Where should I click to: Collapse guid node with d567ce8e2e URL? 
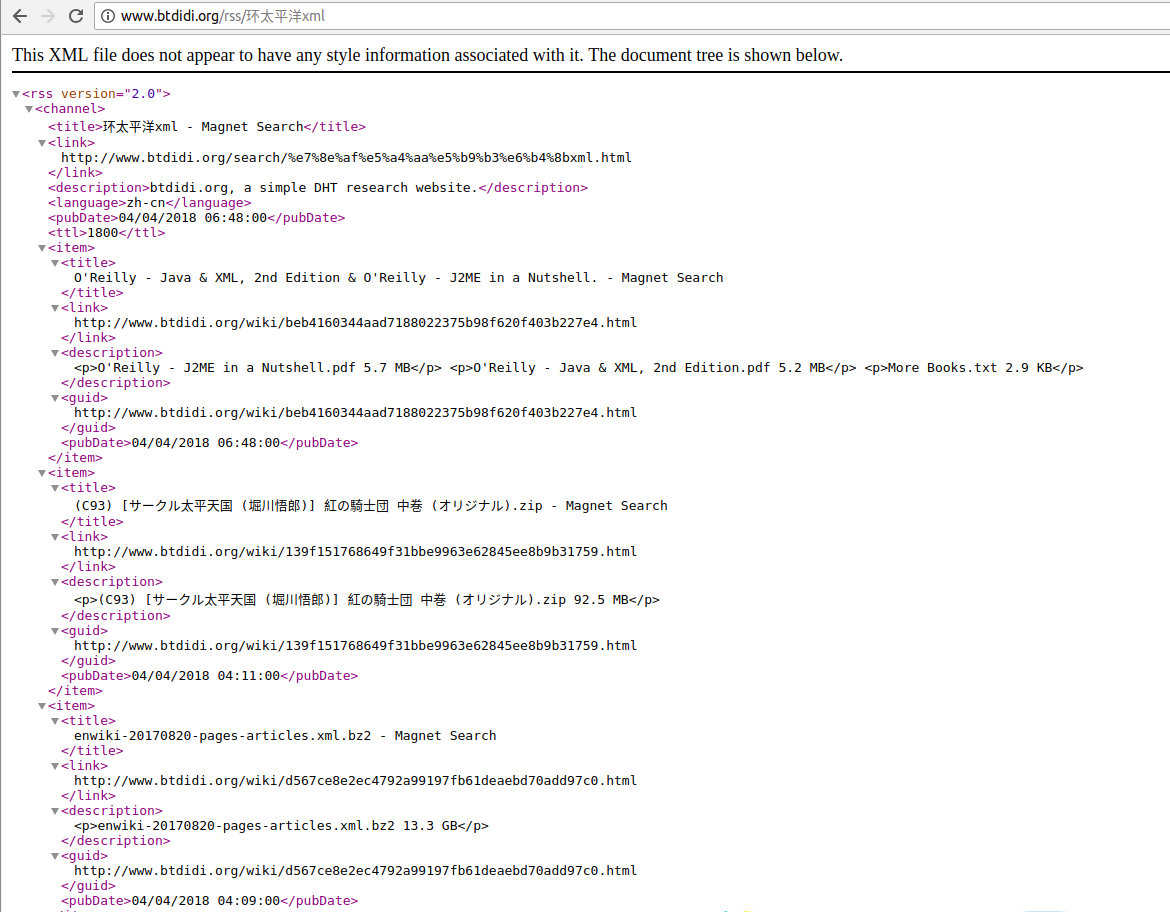tap(55, 856)
